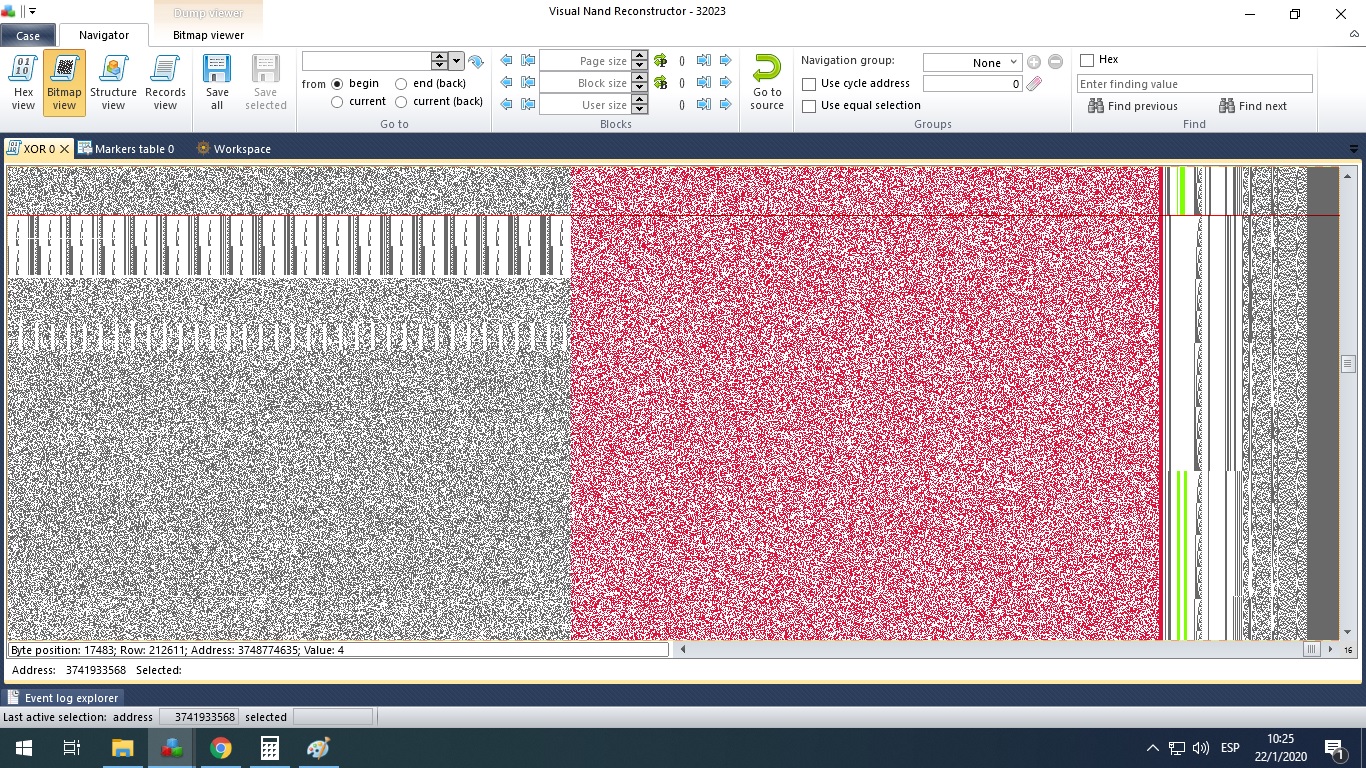Expand the Navigation group dropdown
Image resolution: width=1366 pixels, height=768 pixels.
tap(1015, 62)
